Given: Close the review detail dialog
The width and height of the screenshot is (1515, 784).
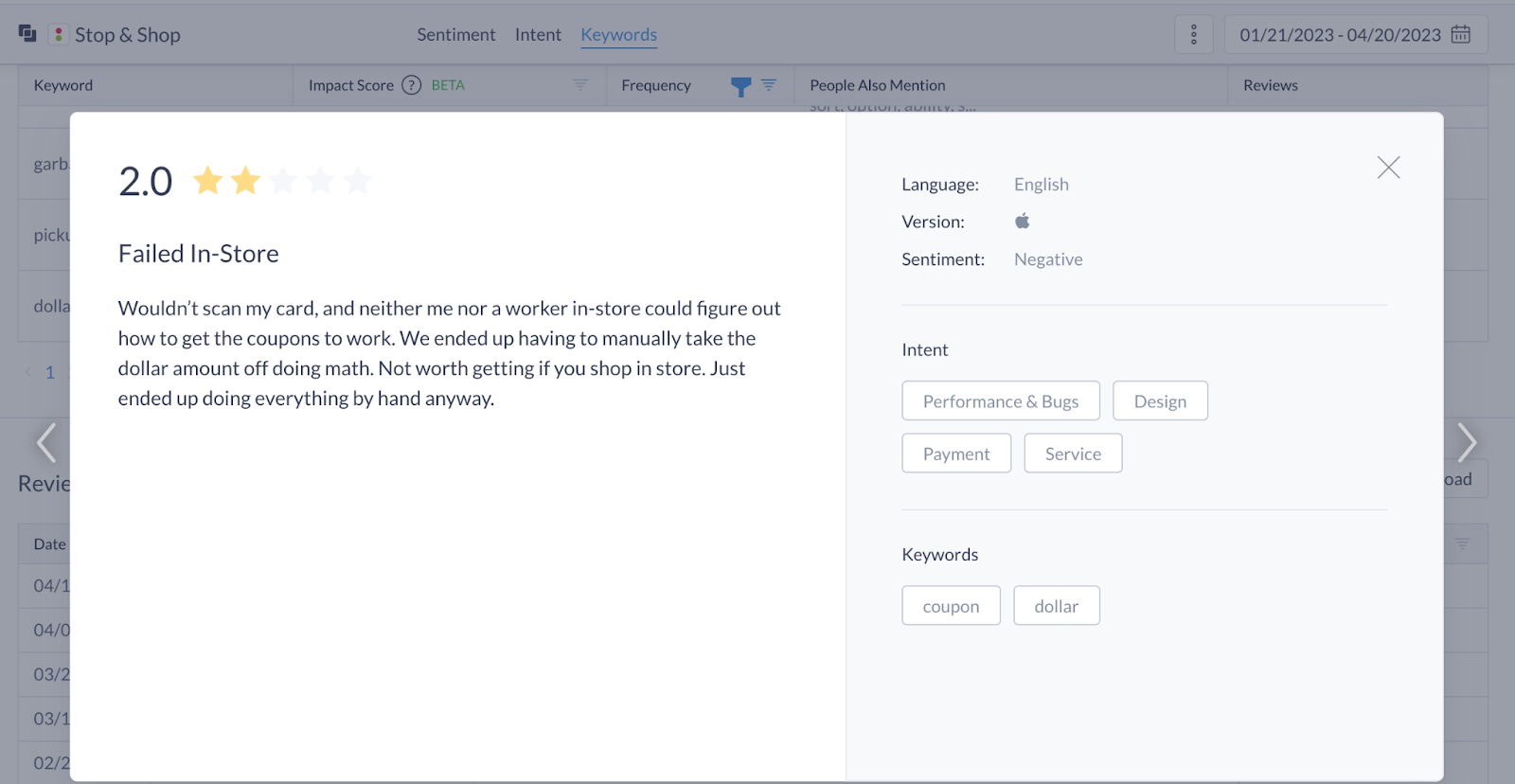Looking at the screenshot, I should [1388, 168].
